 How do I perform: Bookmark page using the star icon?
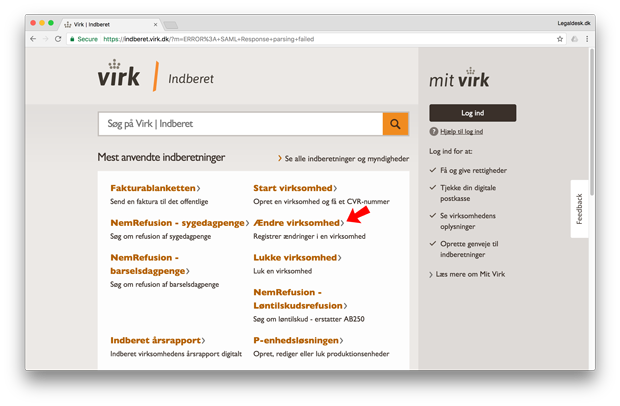[560, 39]
